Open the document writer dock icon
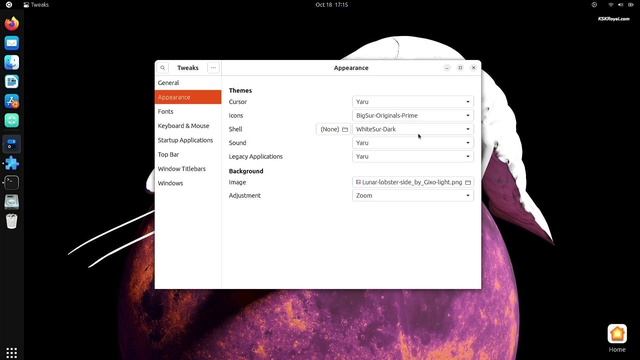The width and height of the screenshot is (640, 360). tap(12, 82)
